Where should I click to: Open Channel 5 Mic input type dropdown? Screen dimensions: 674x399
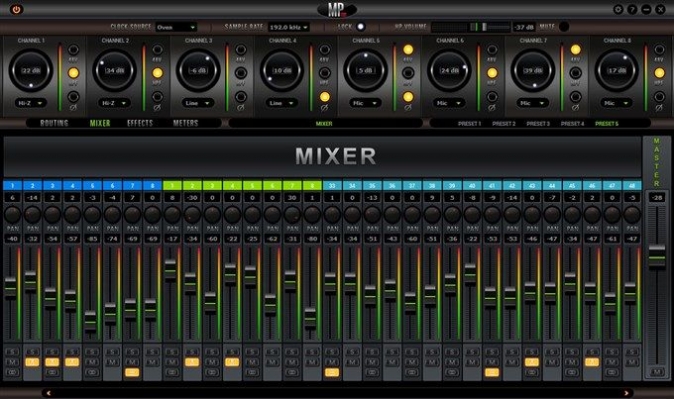point(365,103)
